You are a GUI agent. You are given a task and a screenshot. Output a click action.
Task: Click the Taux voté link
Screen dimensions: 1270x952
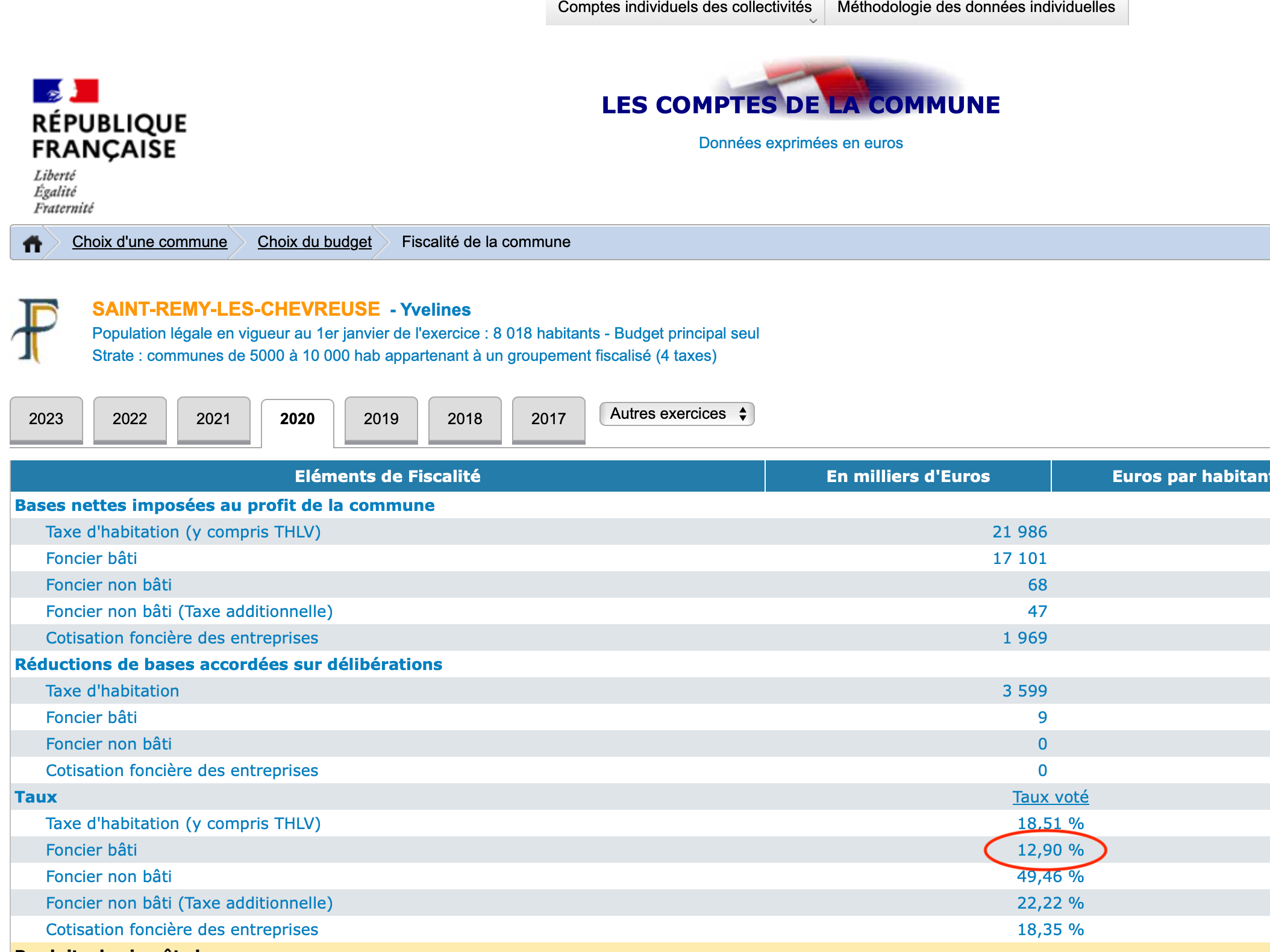tap(1050, 797)
